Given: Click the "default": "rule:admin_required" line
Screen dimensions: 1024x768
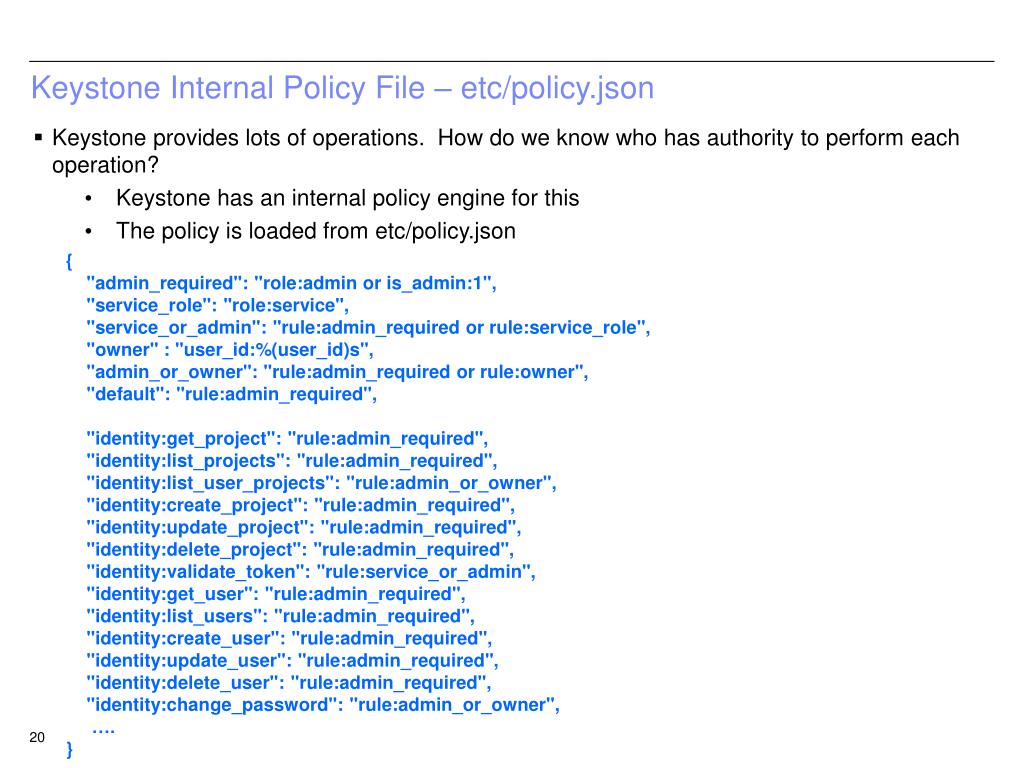Looking at the screenshot, I should 232,394.
